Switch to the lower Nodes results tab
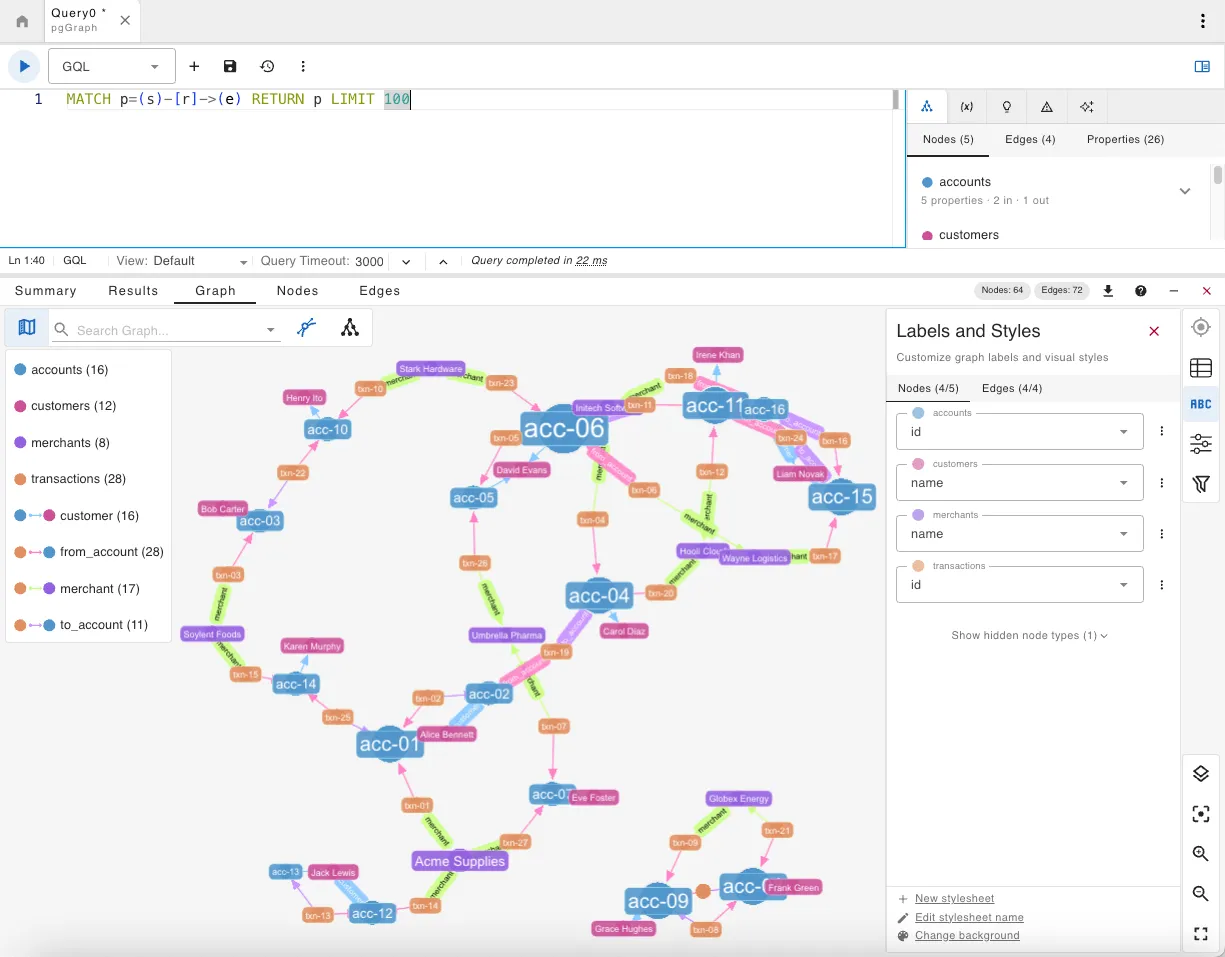The image size is (1225, 957). click(298, 291)
